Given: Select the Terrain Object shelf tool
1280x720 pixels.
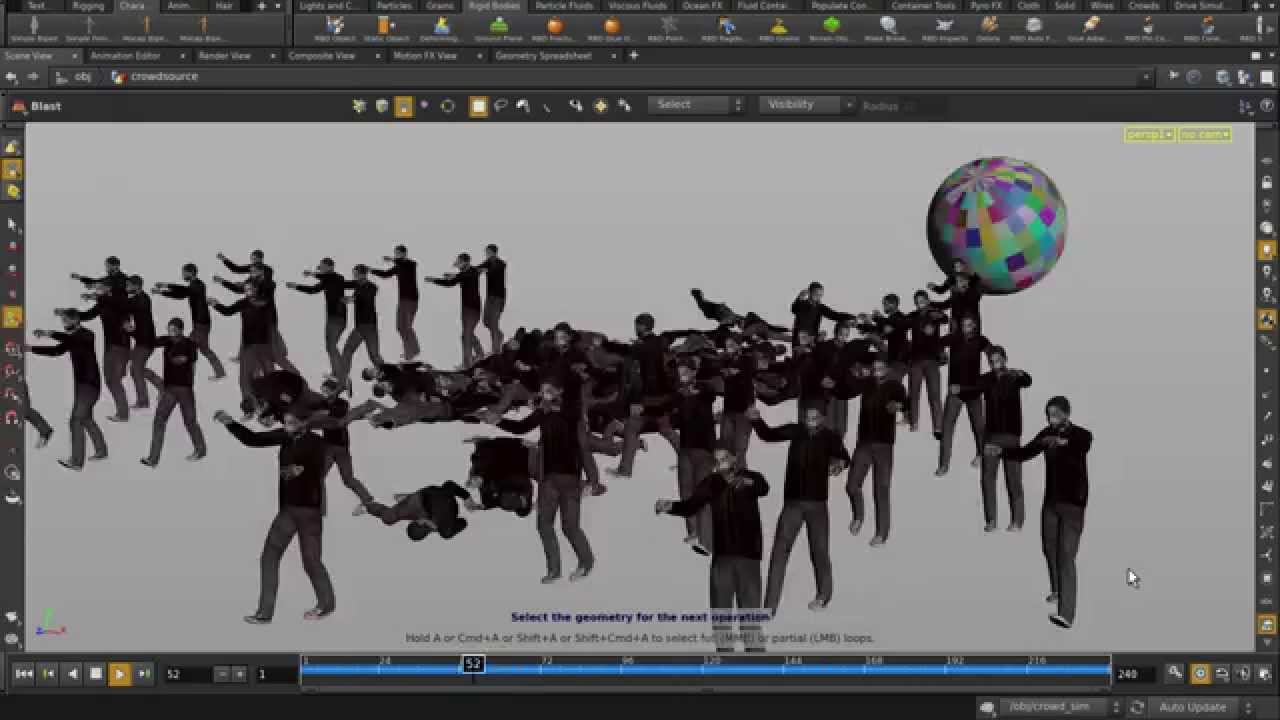Looking at the screenshot, I should (x=831, y=28).
